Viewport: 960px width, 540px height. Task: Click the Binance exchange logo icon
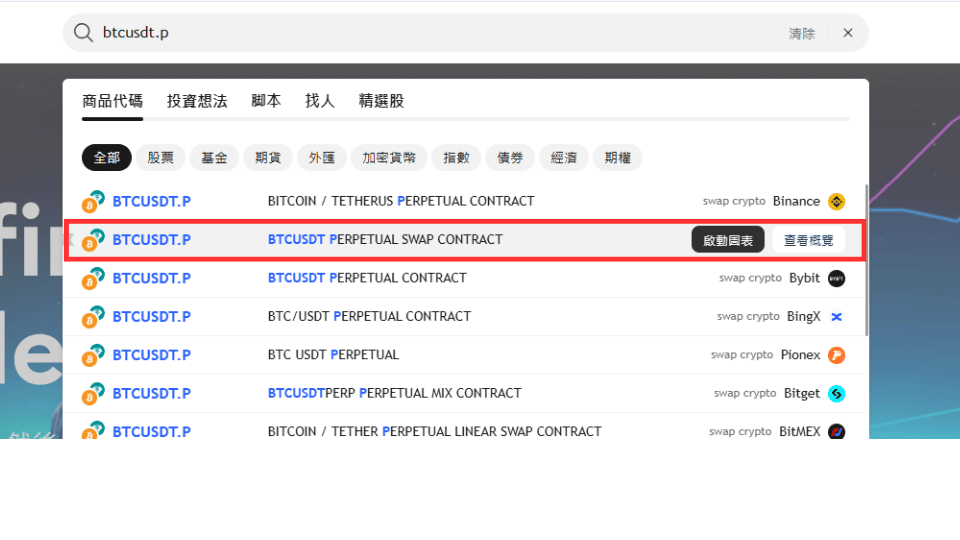click(836, 201)
